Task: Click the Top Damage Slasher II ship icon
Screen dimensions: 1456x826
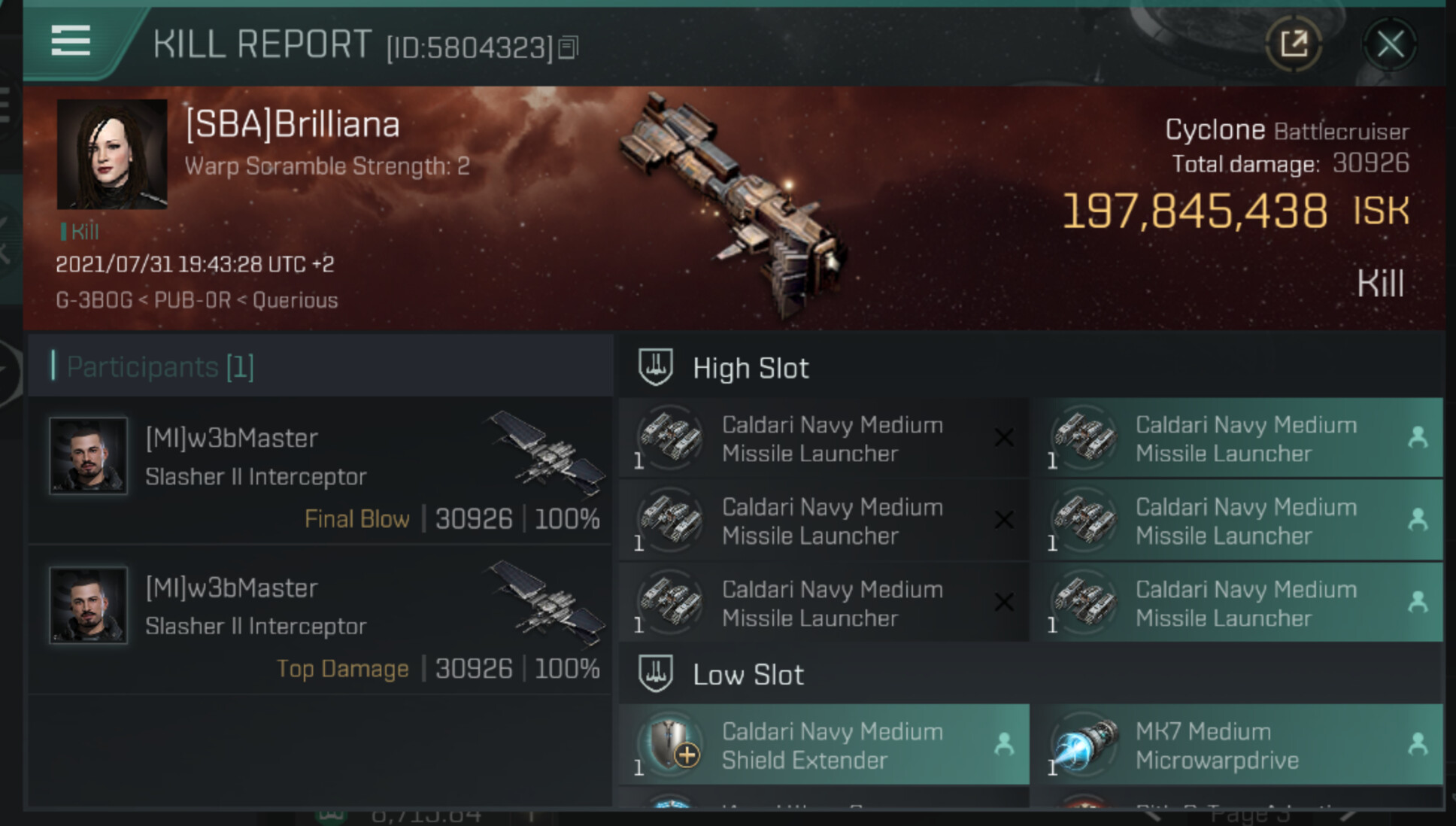Action: point(547,603)
